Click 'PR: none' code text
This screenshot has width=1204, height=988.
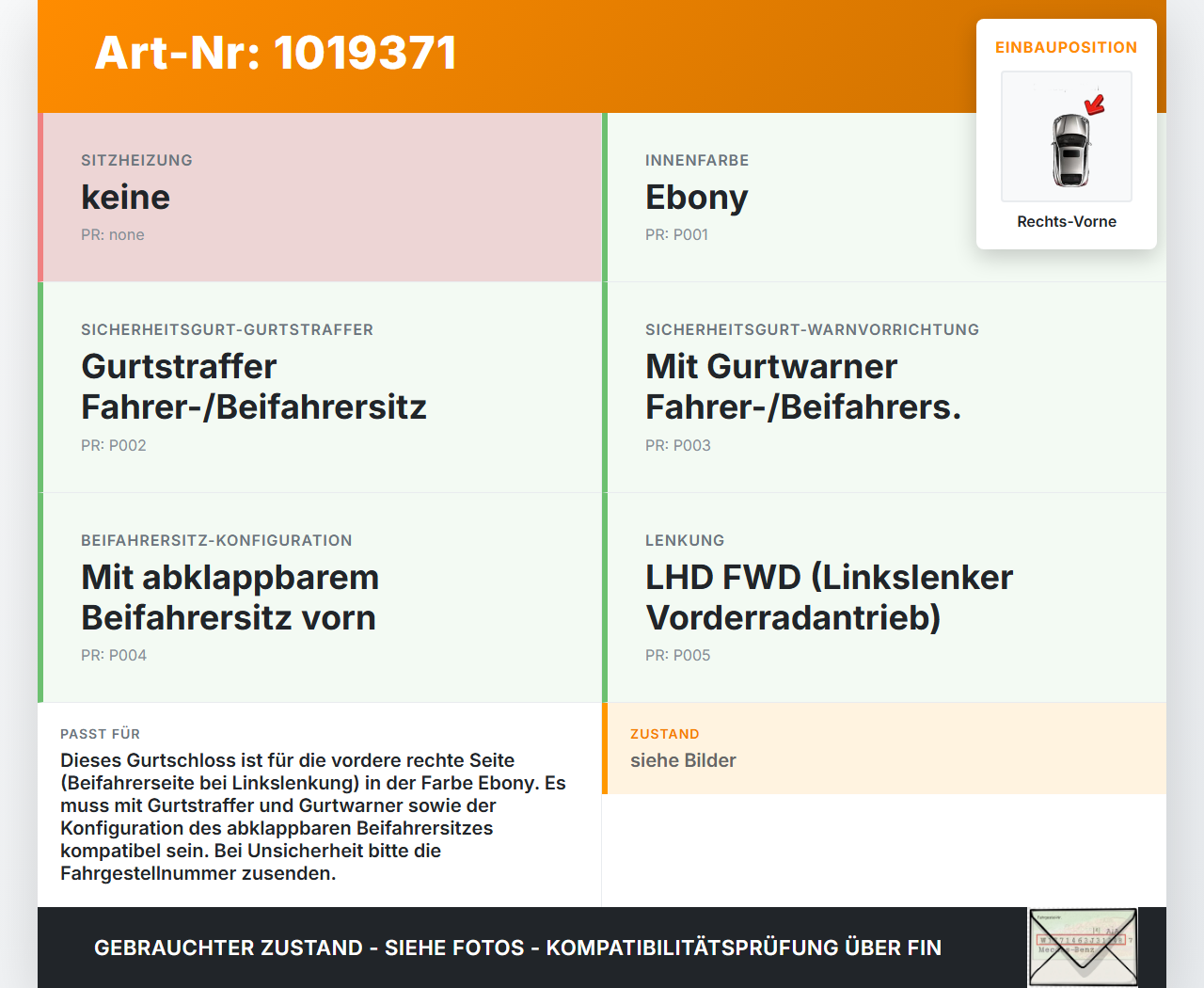click(x=113, y=234)
